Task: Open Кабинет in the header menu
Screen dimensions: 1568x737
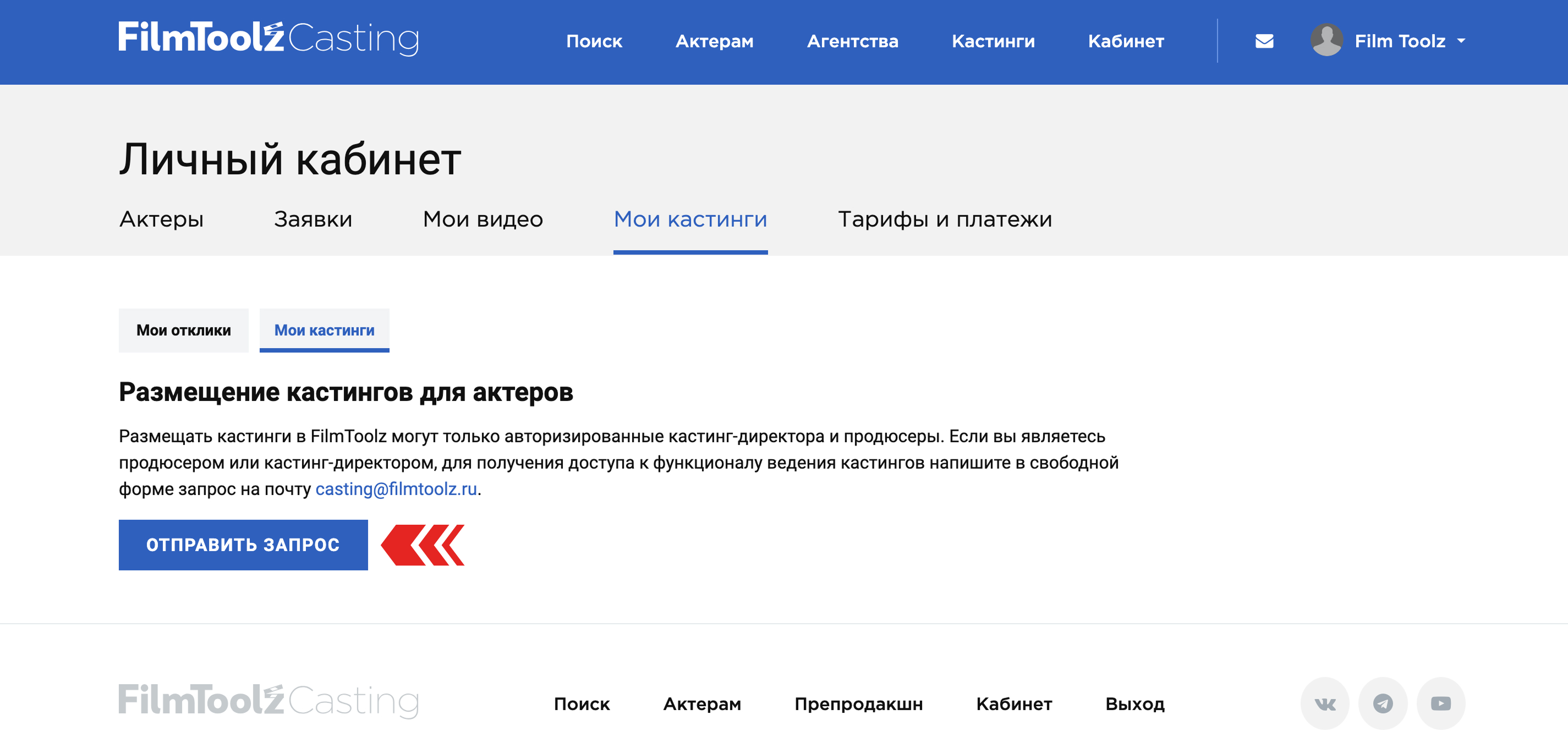Action: coord(1126,41)
